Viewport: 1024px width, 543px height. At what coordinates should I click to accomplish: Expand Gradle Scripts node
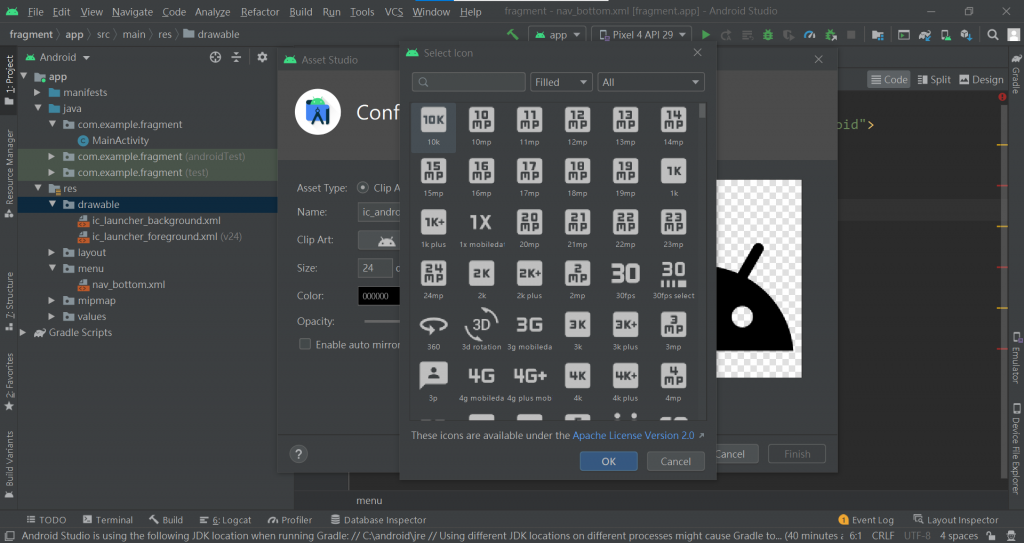tap(24, 333)
